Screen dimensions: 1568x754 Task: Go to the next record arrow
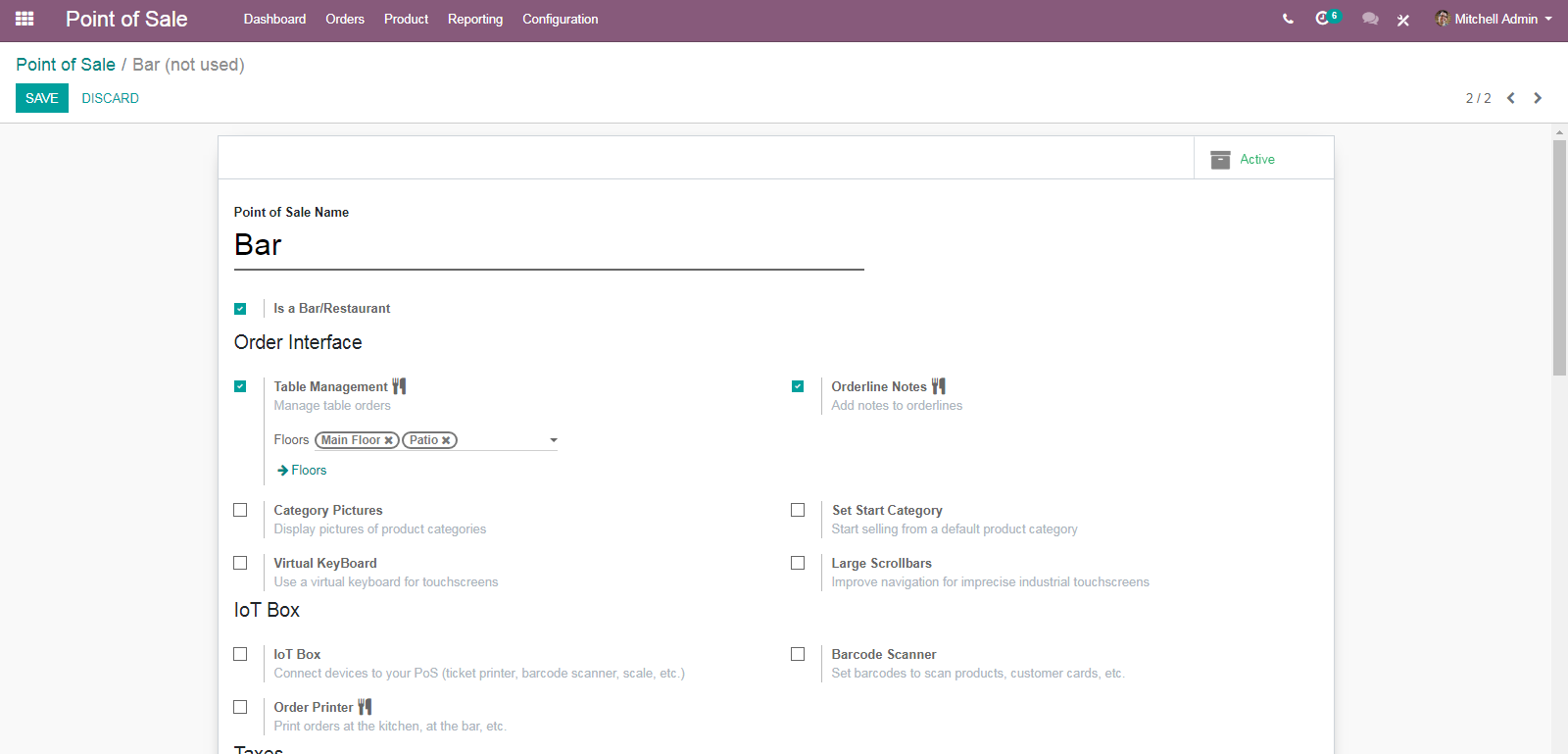(1538, 98)
